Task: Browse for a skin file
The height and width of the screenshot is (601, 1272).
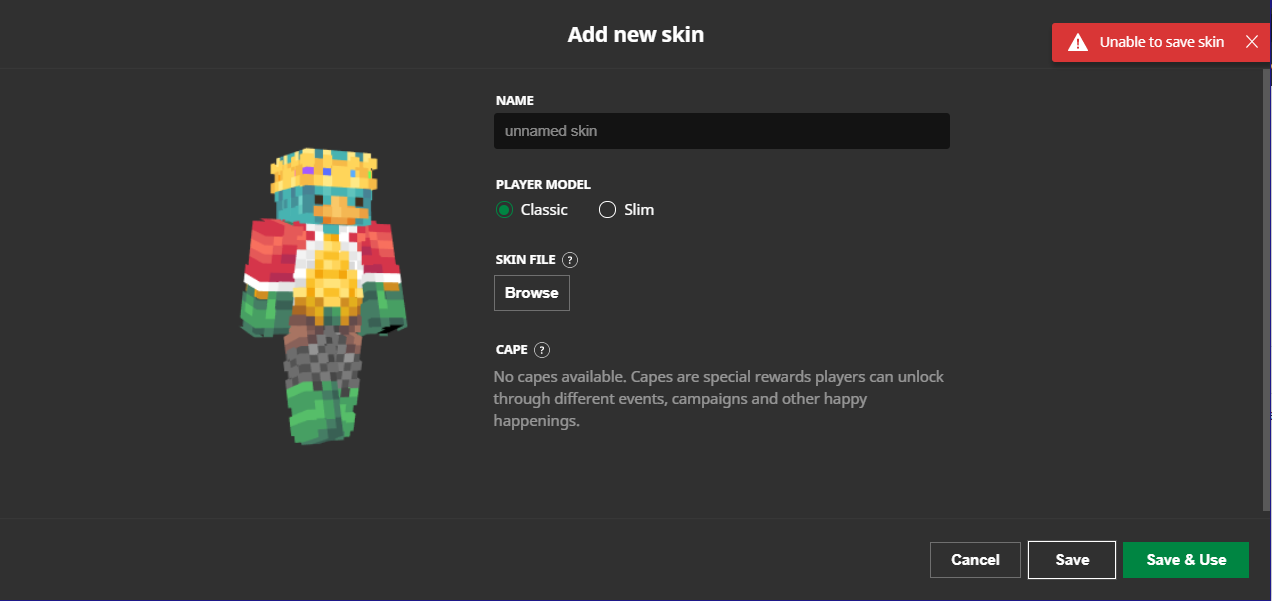Action: (532, 293)
